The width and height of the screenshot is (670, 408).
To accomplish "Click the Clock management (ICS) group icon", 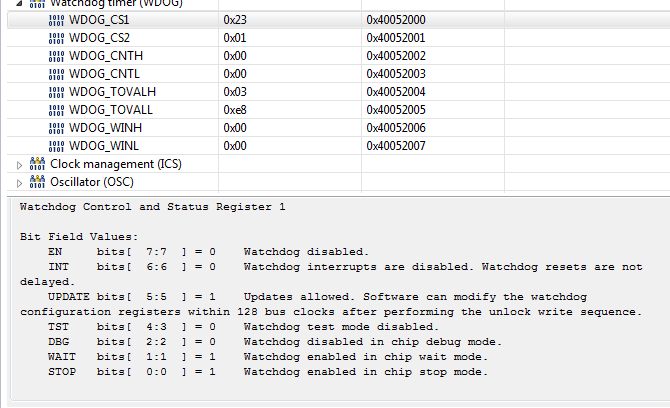I will (x=38, y=164).
